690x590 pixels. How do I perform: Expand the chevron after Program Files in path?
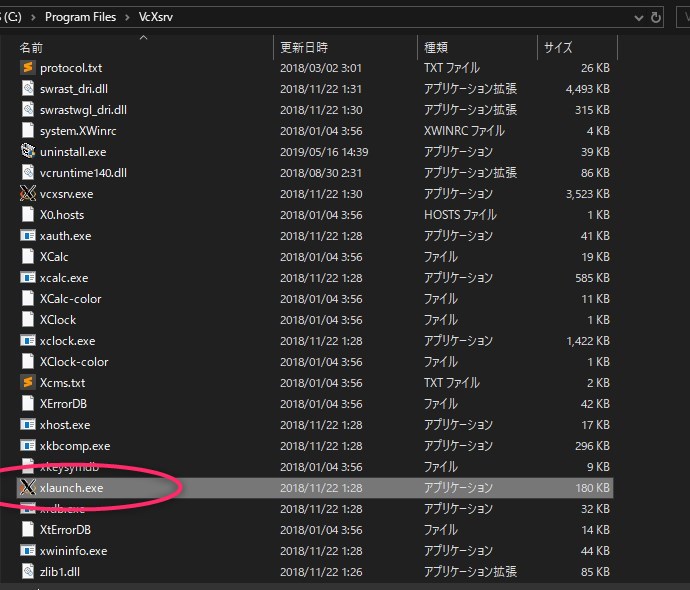click(x=127, y=18)
